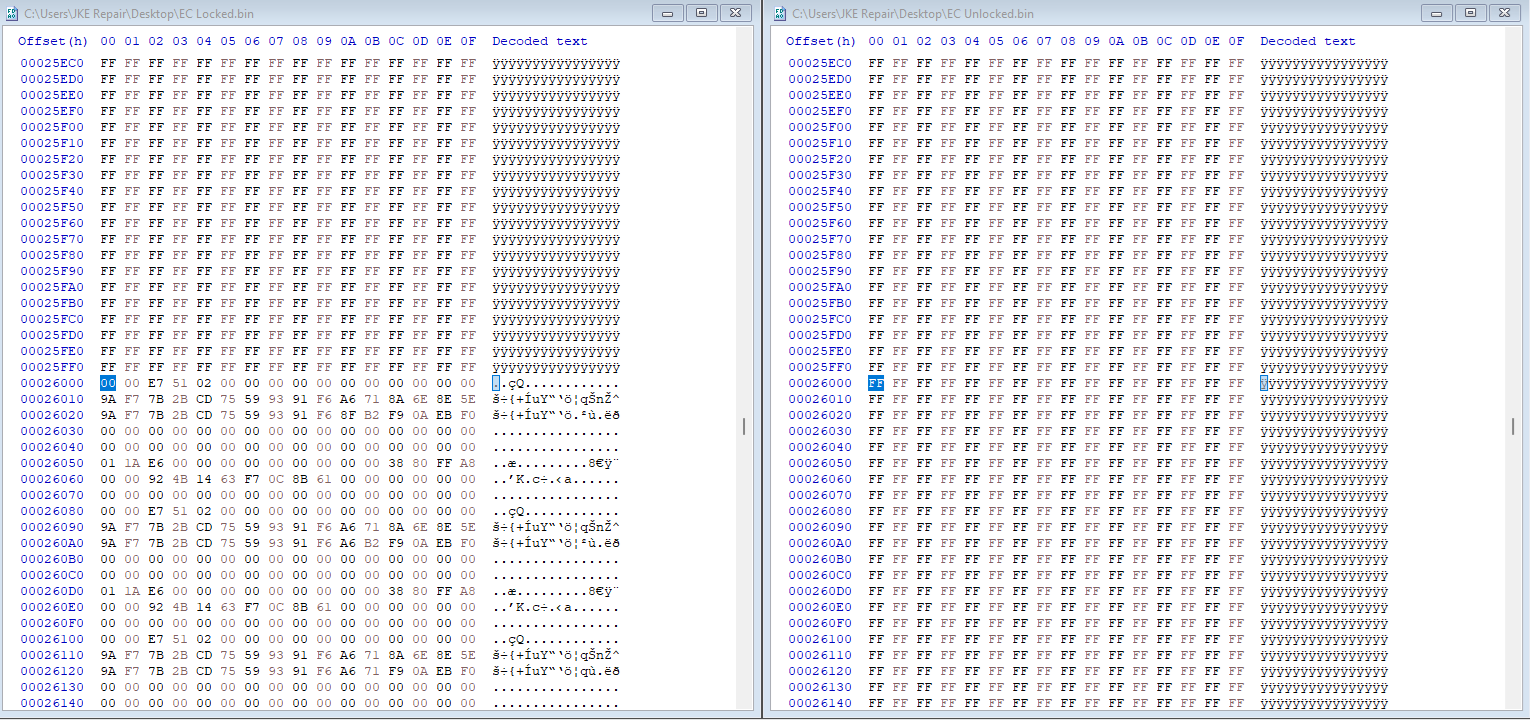The image size is (1530, 721).
Task: Maximize the EC Locked.bin window
Action: point(701,13)
